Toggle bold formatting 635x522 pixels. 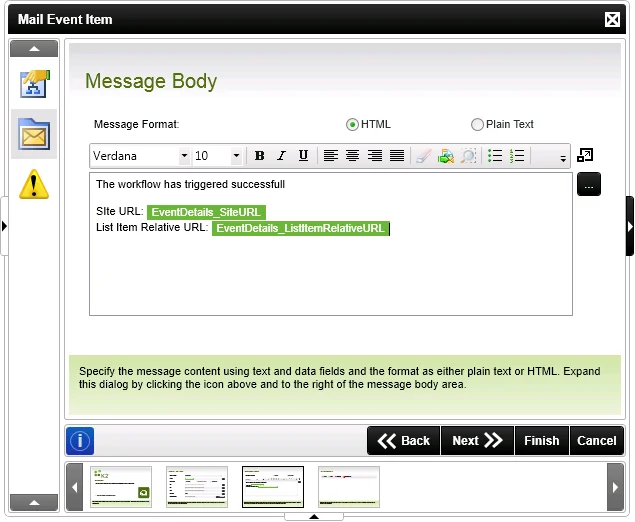pos(260,156)
